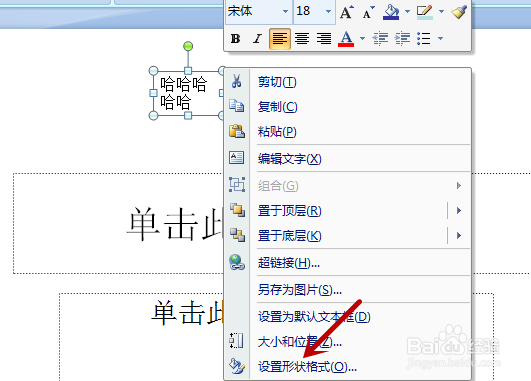Image resolution: width=531 pixels, height=381 pixels.
Task: Open 超链接(H)... dialog
Action: [x=348, y=262]
